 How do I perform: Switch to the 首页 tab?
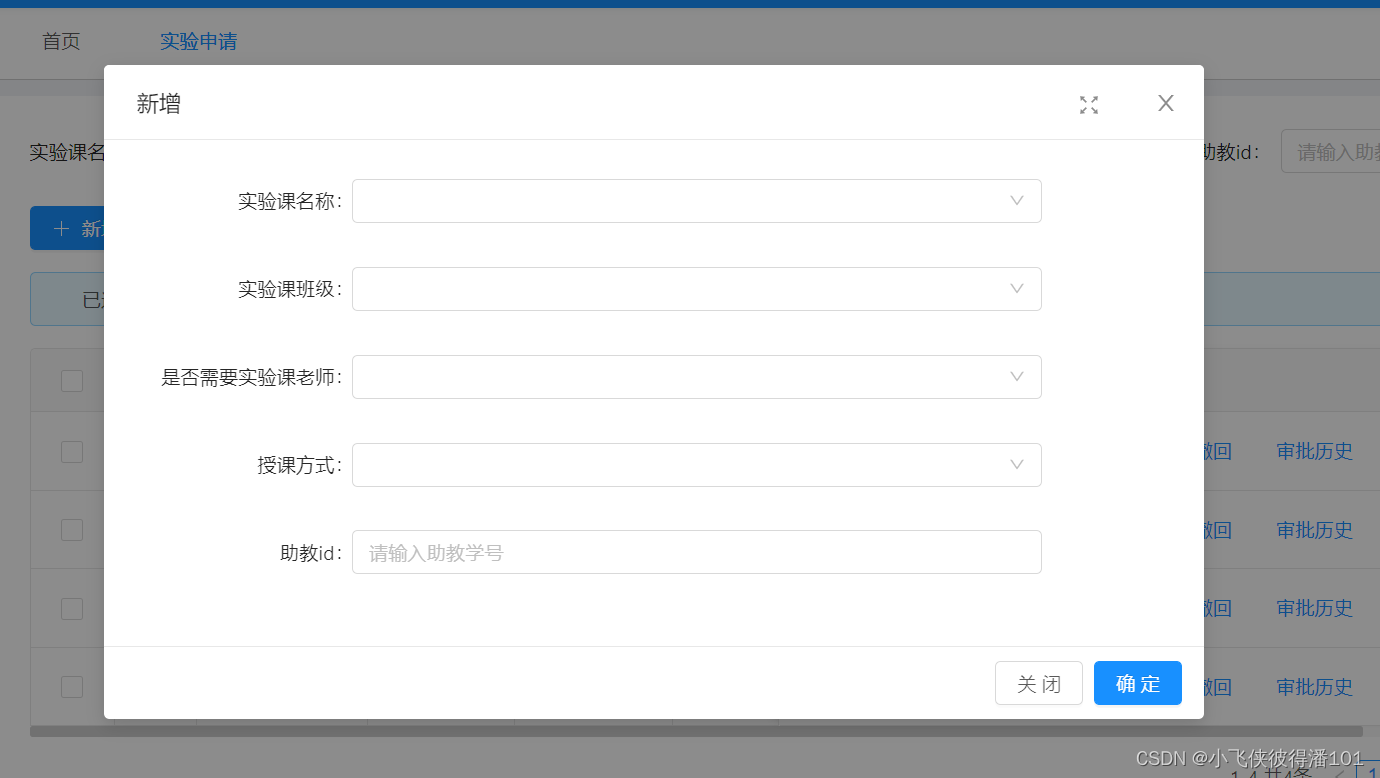[60, 41]
